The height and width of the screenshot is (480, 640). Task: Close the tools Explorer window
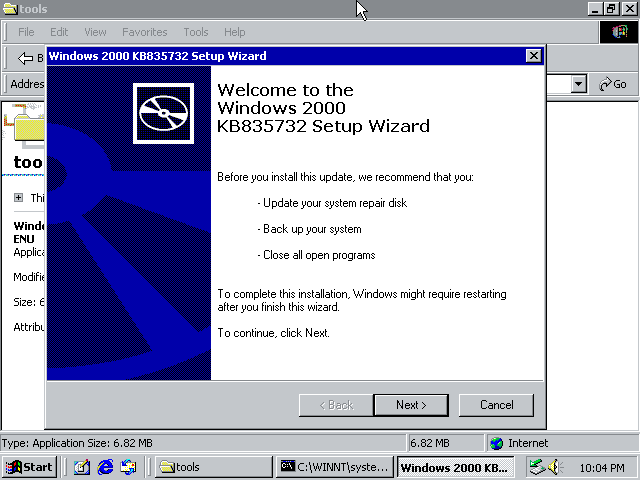tap(630, 9)
